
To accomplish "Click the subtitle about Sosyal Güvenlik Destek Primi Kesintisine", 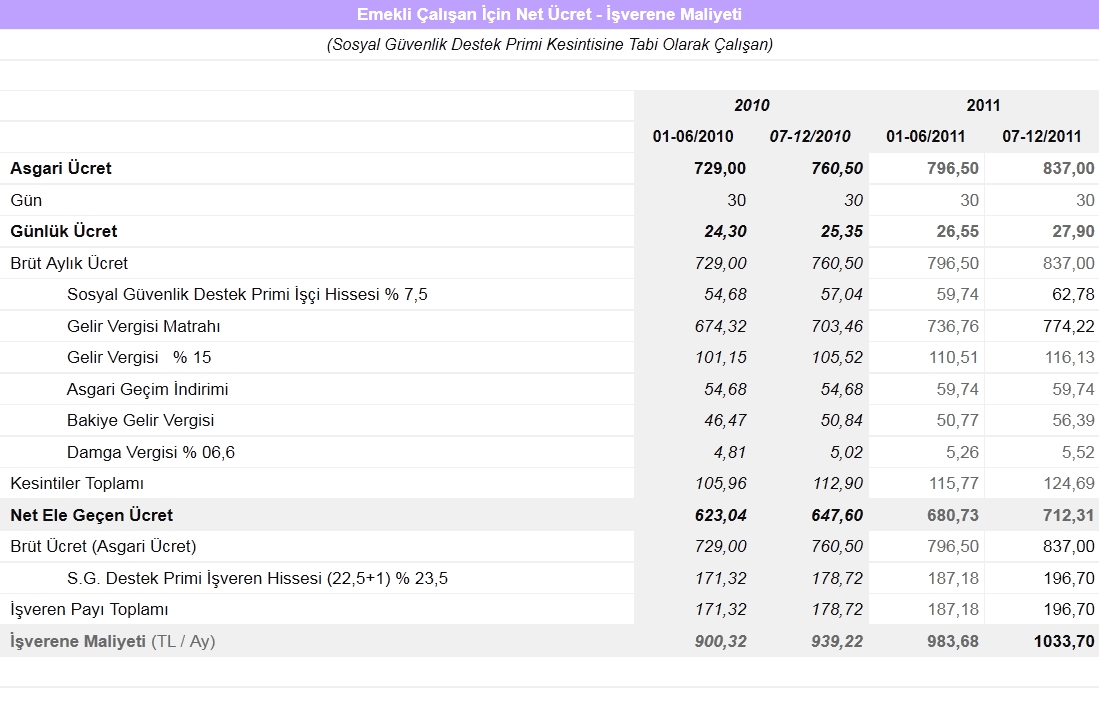I will coord(549,45).
